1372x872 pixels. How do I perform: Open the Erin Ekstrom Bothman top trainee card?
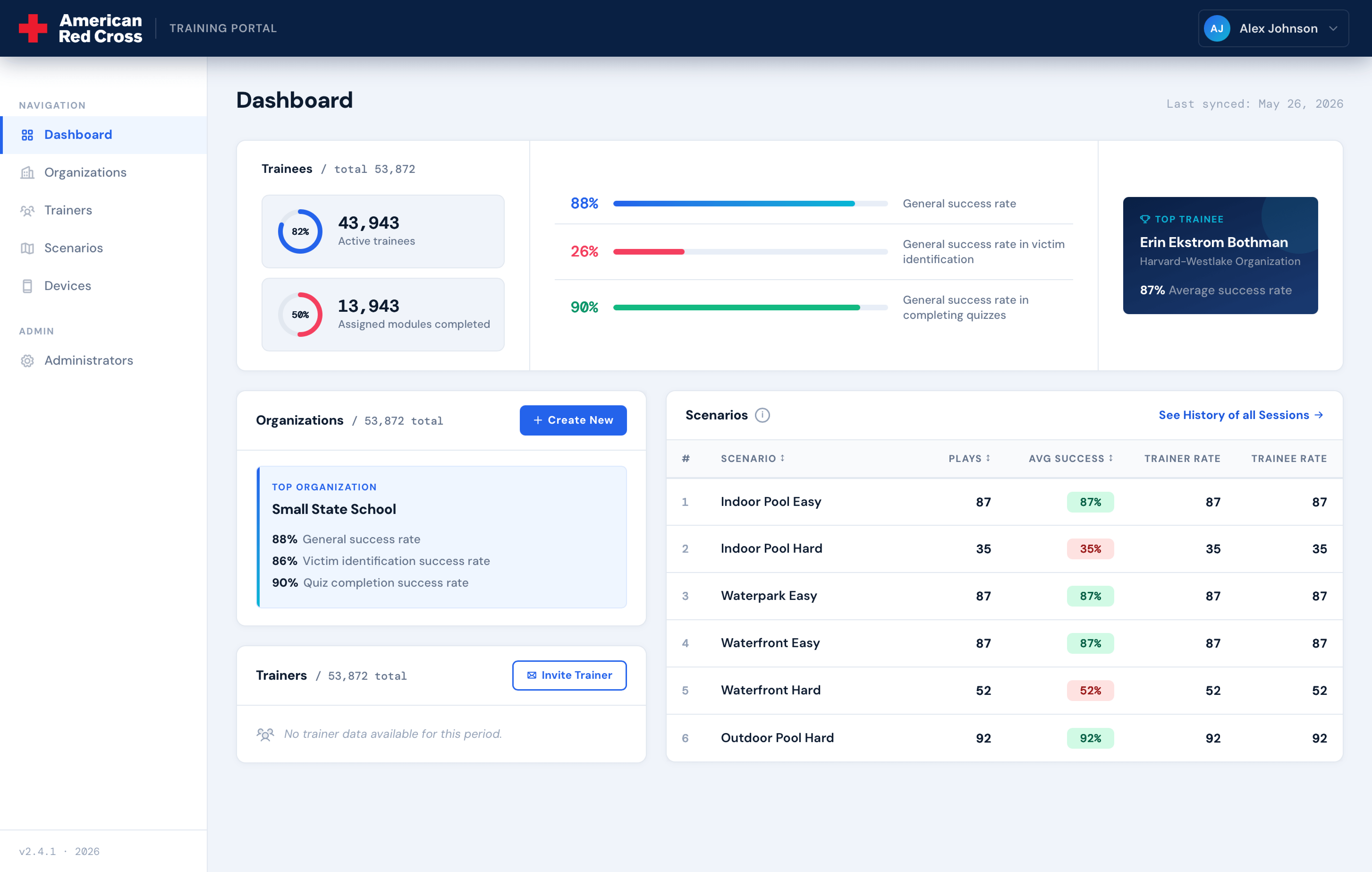[1220, 255]
